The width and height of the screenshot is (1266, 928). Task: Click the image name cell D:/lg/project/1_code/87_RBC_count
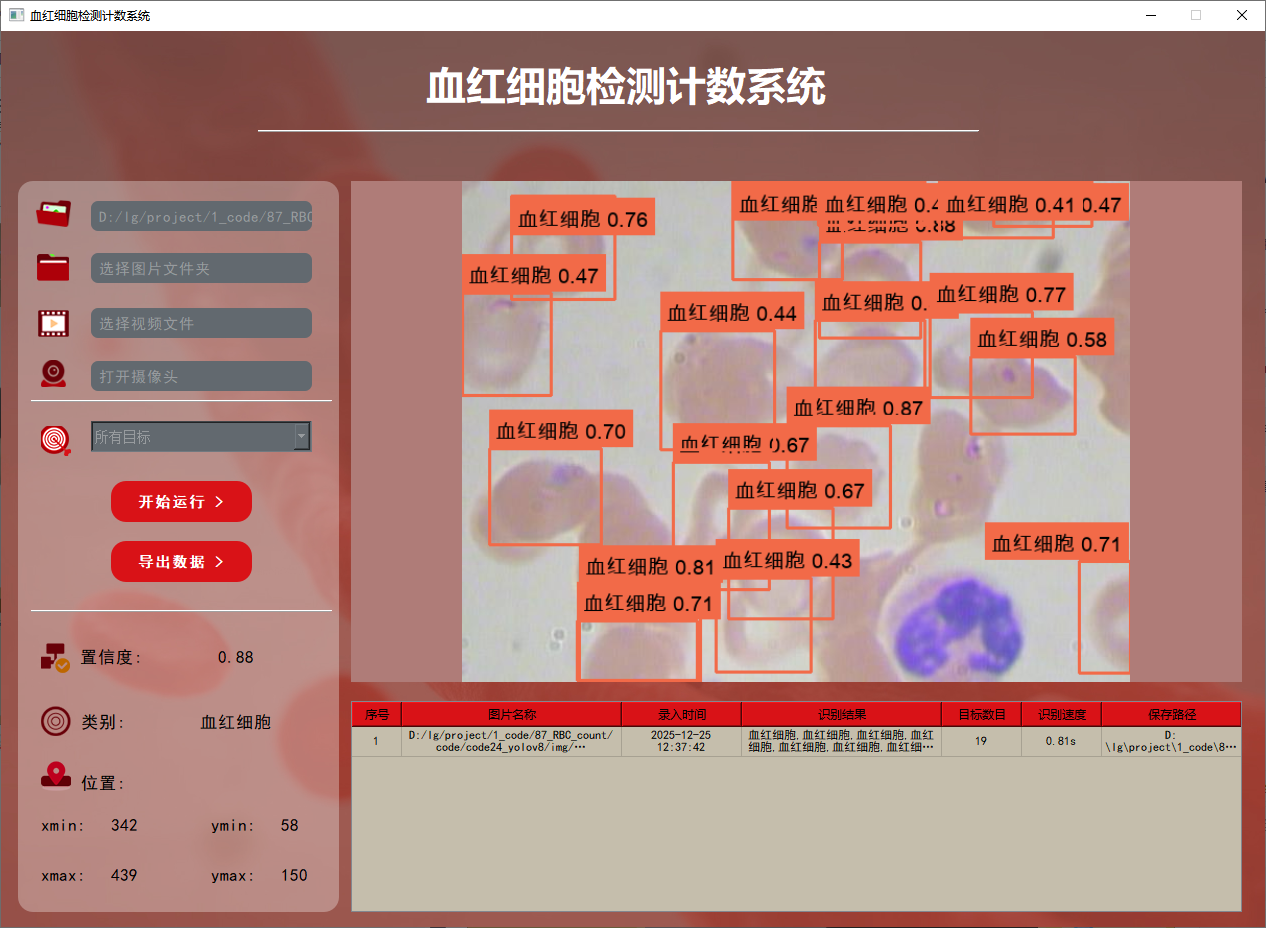coord(511,741)
